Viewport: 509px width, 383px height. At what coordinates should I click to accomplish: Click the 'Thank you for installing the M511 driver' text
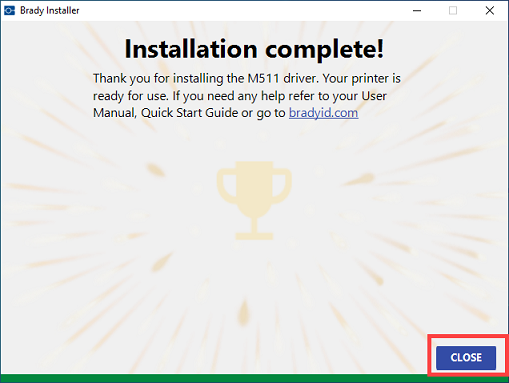point(206,79)
